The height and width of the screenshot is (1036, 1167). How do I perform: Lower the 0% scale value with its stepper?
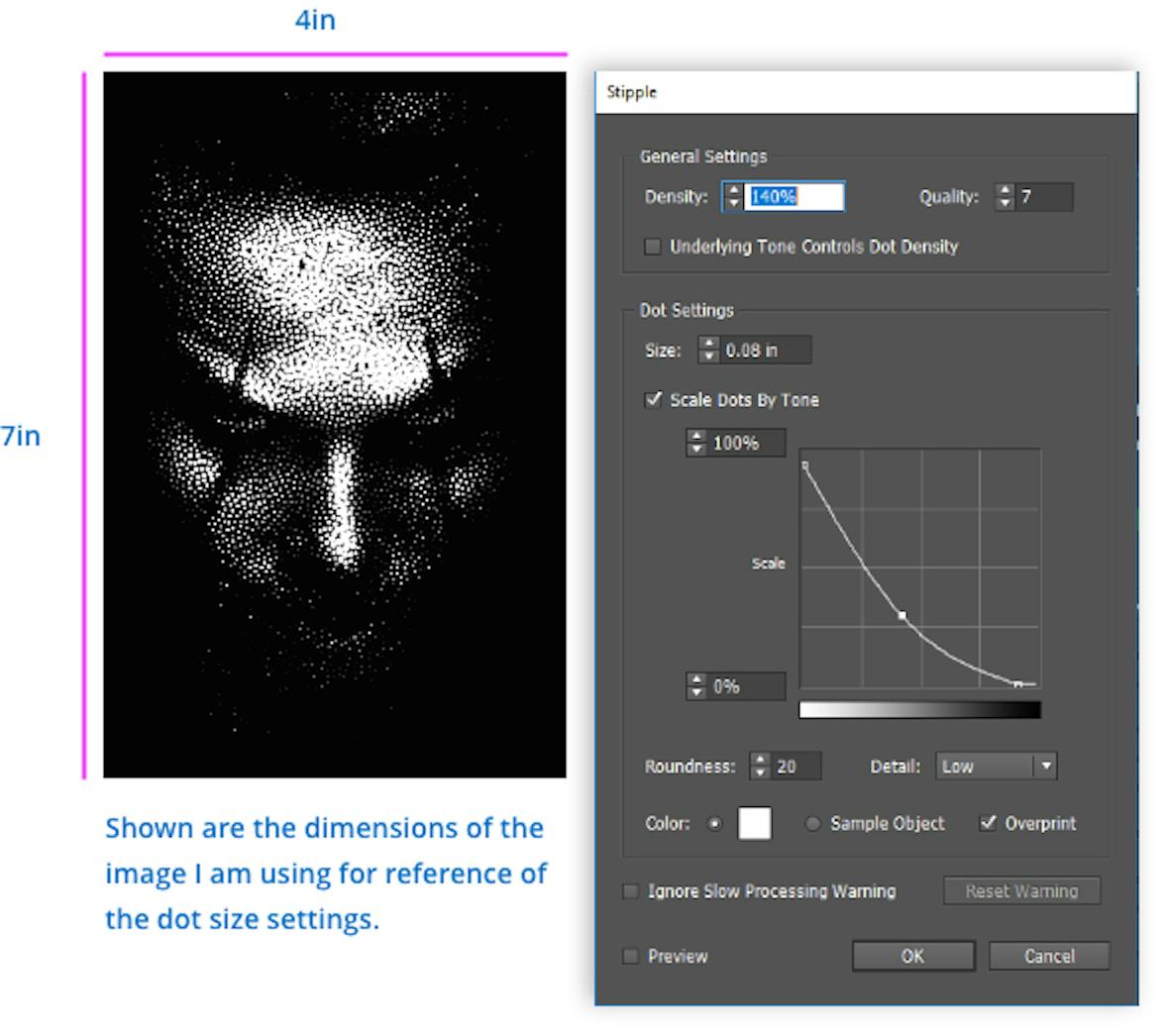[694, 690]
